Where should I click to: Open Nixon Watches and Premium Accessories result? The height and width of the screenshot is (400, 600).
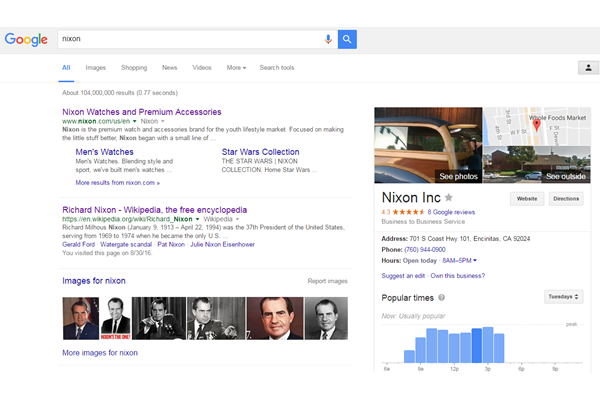tap(142, 112)
